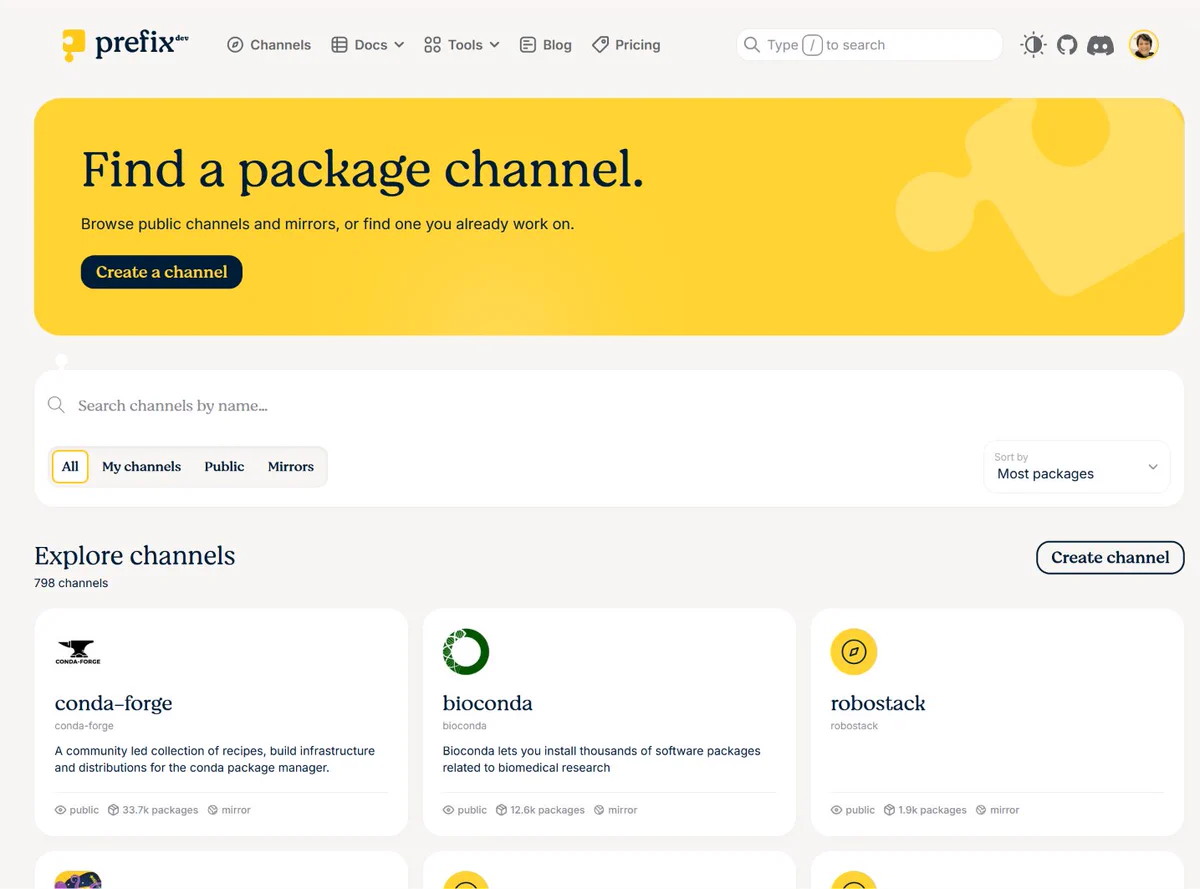
Task: Click the mirror icon on robostack card
Action: [981, 810]
